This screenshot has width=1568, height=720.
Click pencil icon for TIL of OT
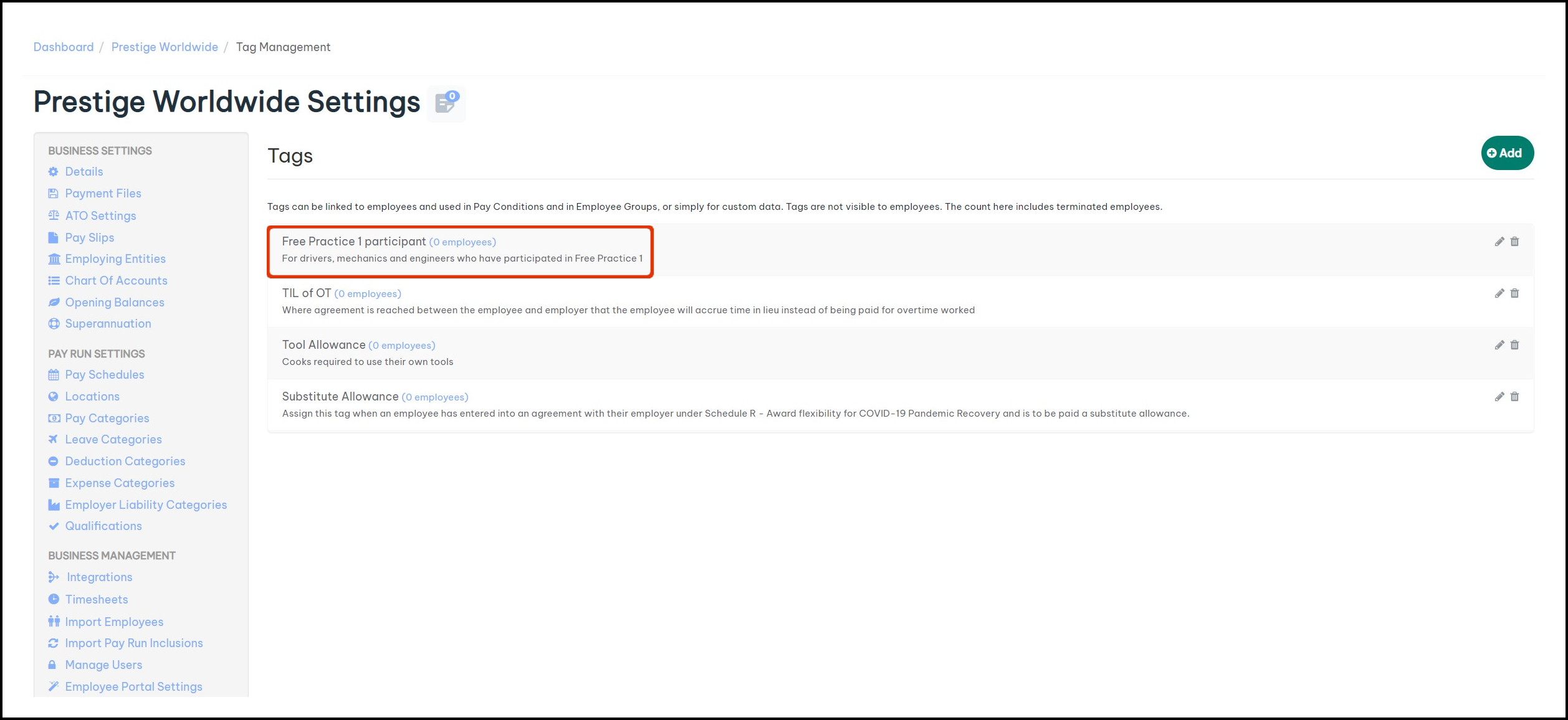point(1499,293)
